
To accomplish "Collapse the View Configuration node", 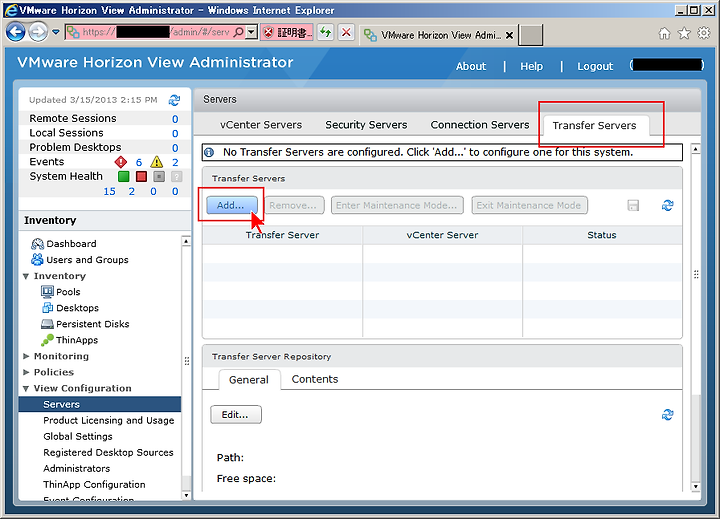I will coord(26,389).
